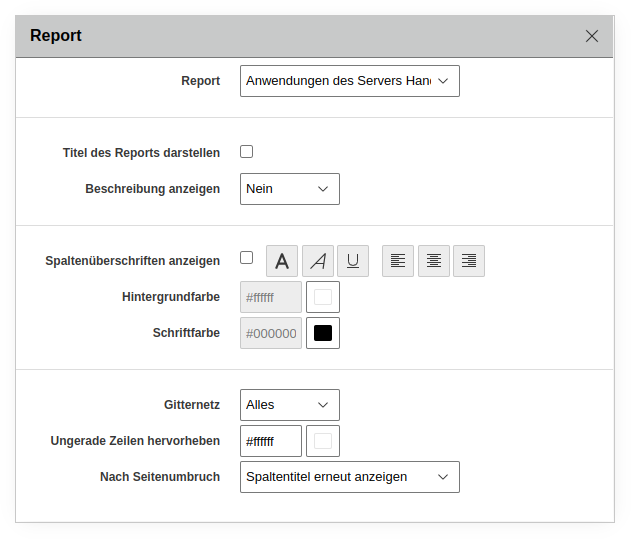Pick the white Hintergrundfarbe color swatch
This screenshot has height=539, width=631.
point(323,297)
